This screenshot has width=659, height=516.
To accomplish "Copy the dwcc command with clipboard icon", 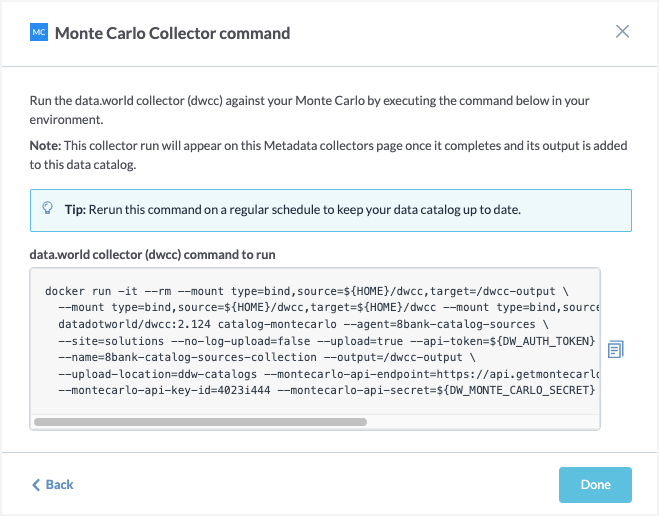I will (x=616, y=349).
